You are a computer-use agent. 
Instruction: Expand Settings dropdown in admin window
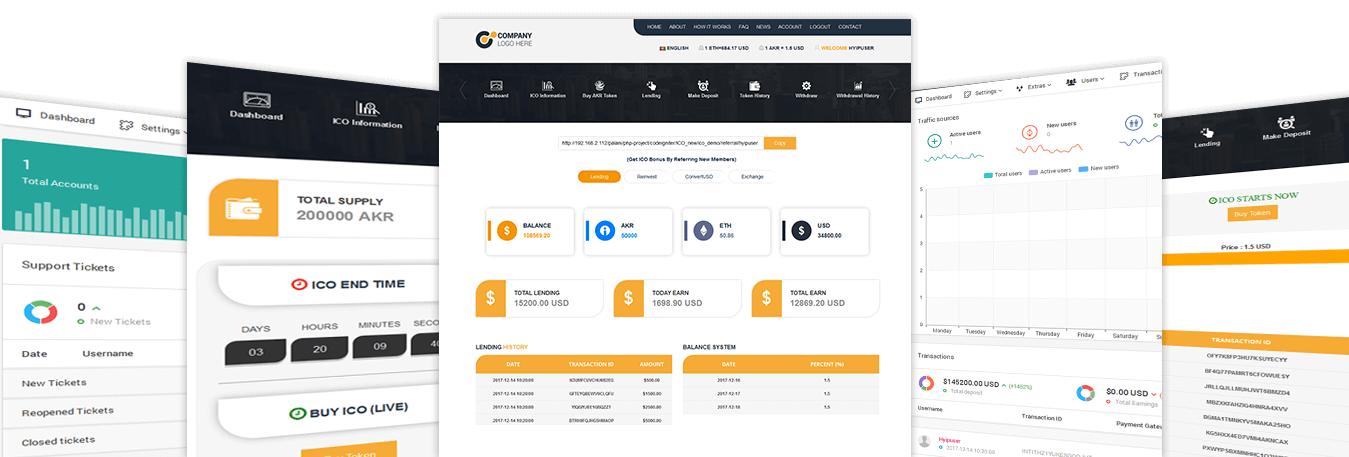tap(984, 93)
